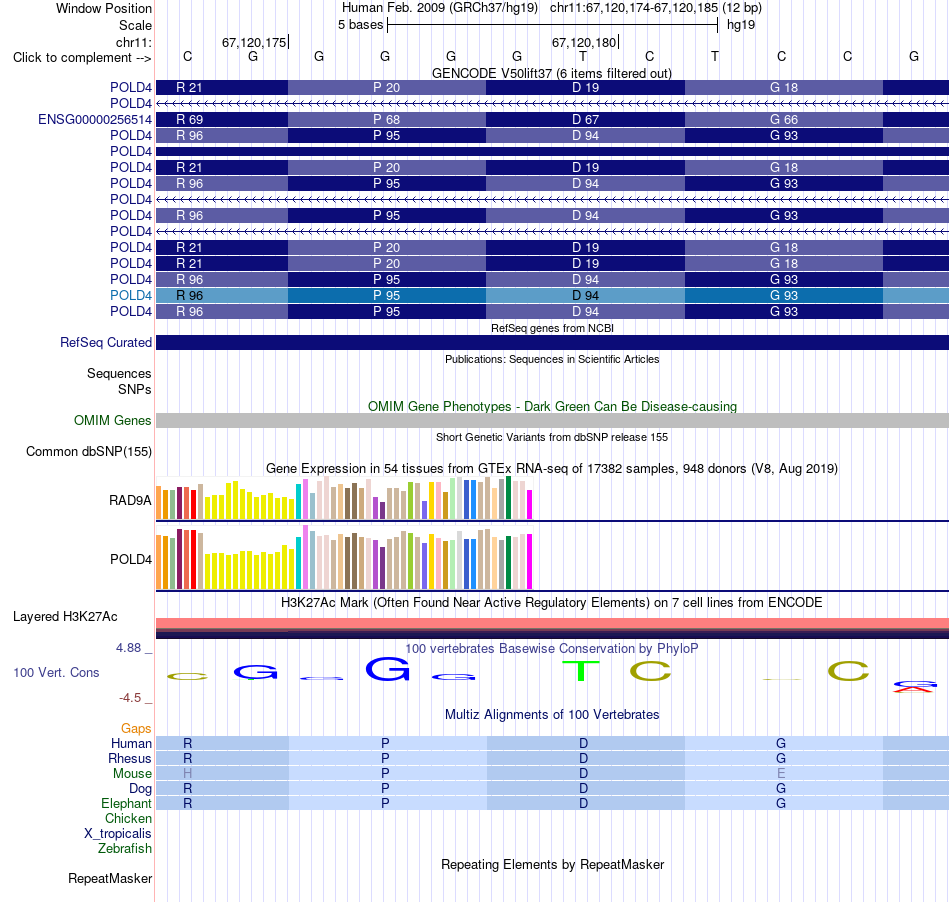This screenshot has width=950, height=902.
Task: Click the large blue G in PhyloP conservation
Action: click(x=387, y=669)
